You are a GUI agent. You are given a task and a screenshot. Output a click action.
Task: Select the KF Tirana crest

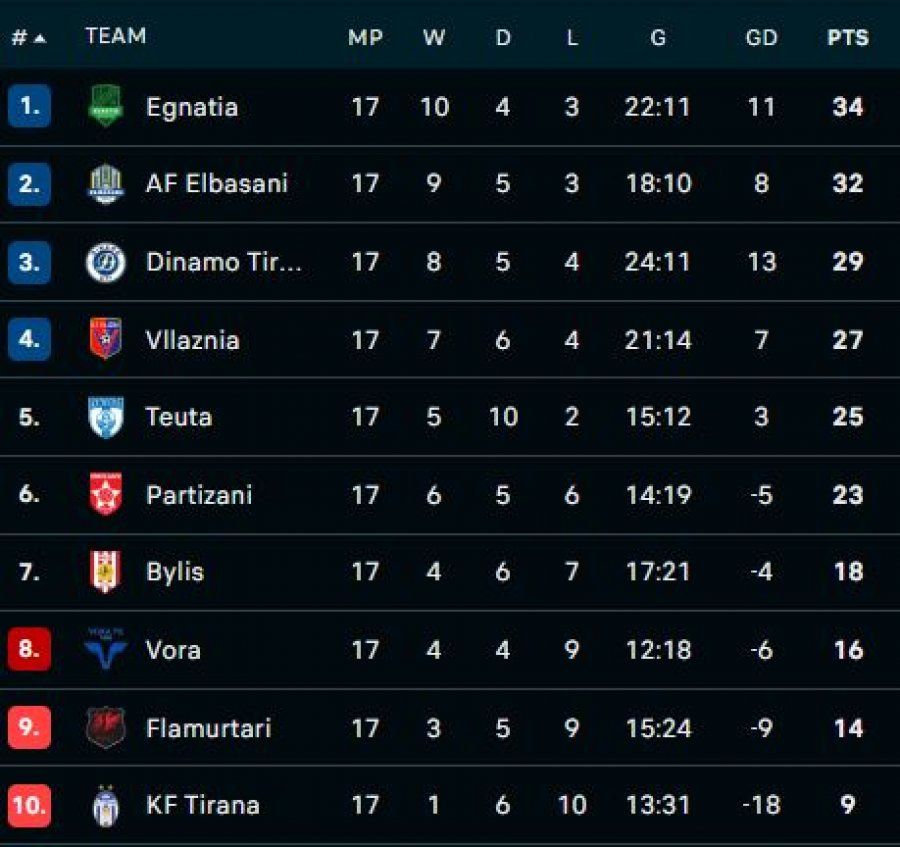pyautogui.click(x=105, y=805)
